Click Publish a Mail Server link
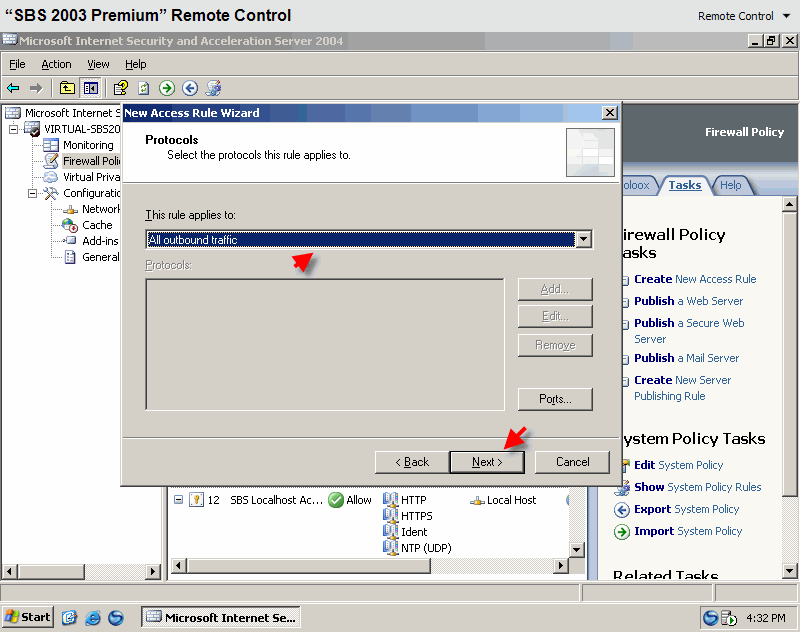The width and height of the screenshot is (800, 632). click(686, 358)
